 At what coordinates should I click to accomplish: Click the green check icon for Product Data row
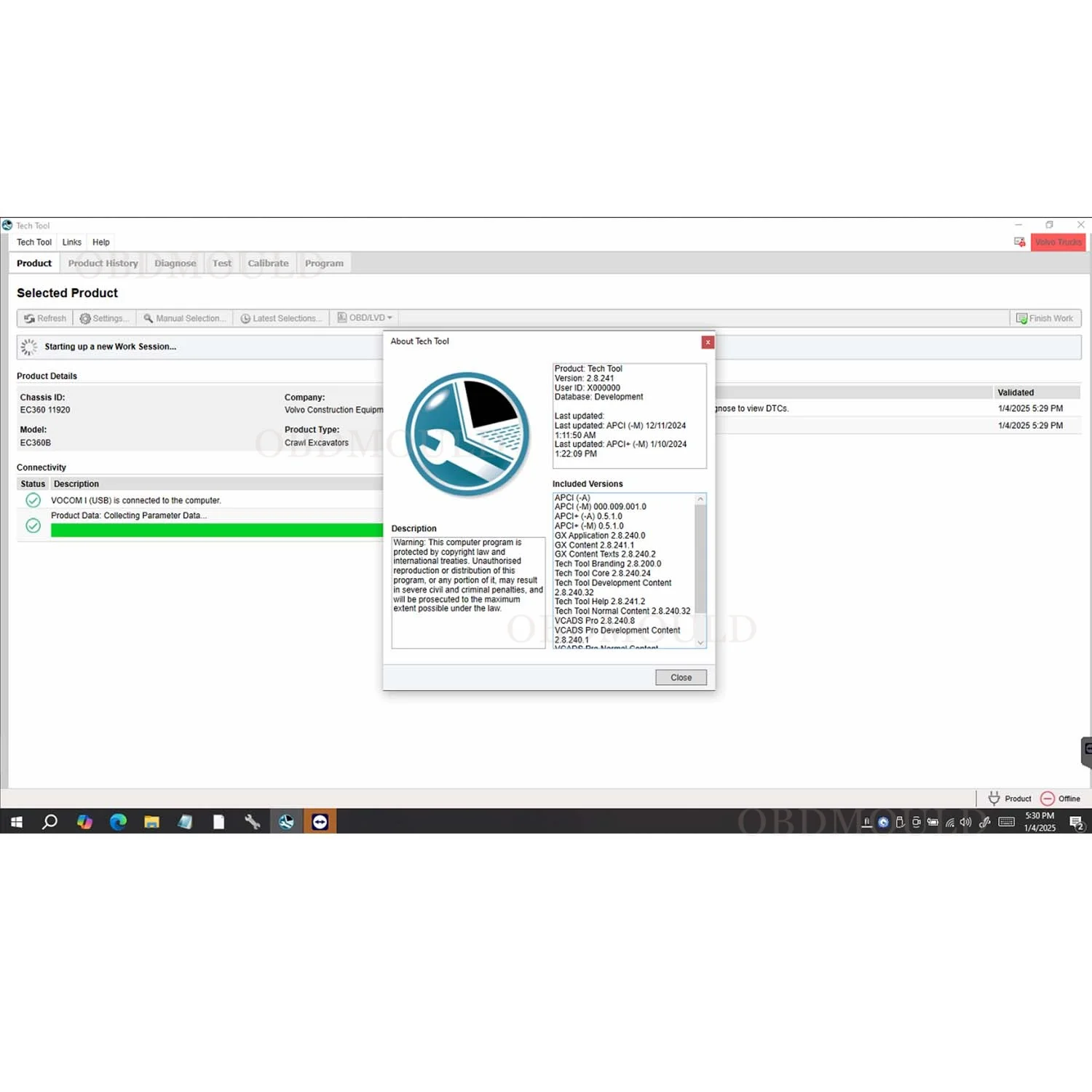(33, 526)
